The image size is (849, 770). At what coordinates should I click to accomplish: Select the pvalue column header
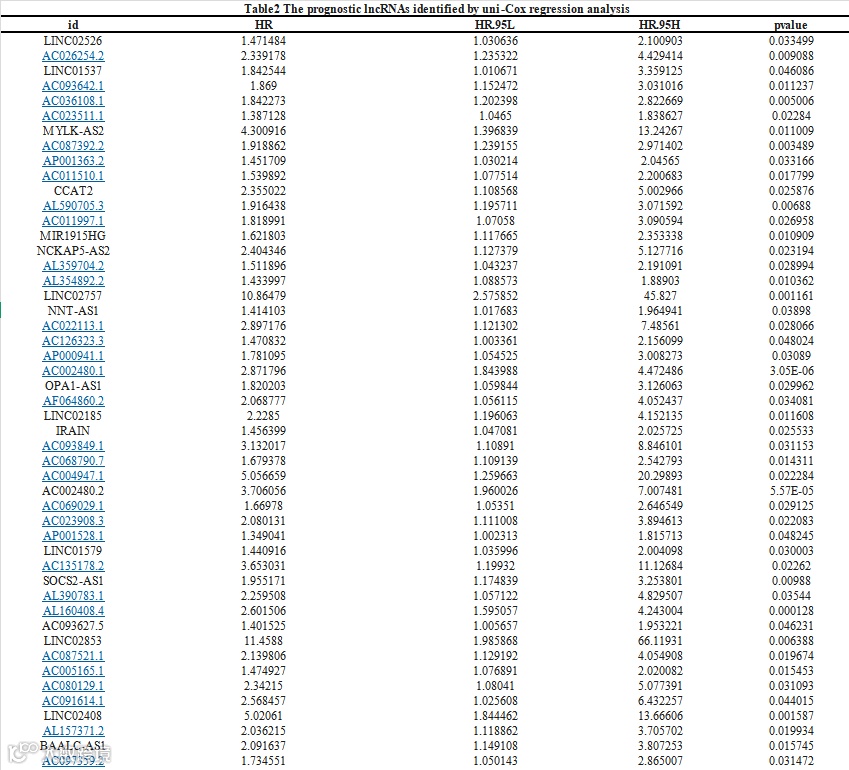coord(791,25)
